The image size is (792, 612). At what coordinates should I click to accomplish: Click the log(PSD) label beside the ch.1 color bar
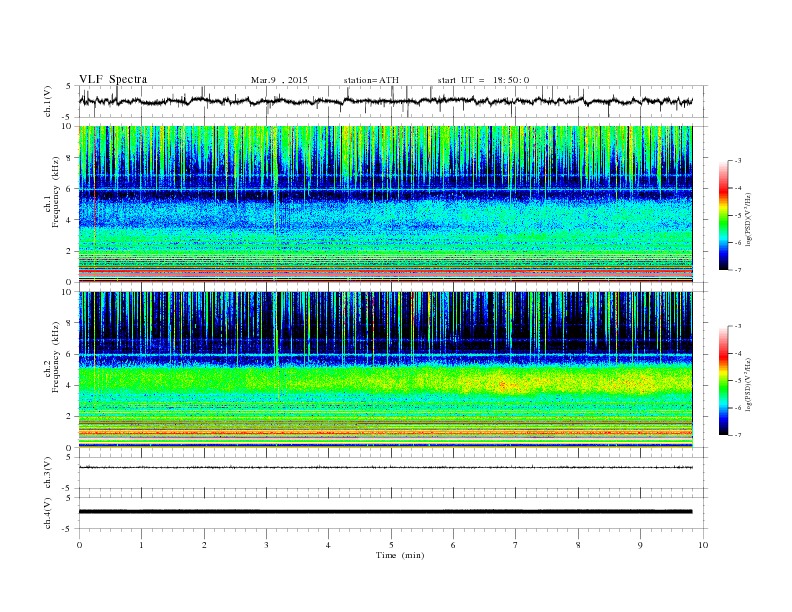click(x=749, y=220)
